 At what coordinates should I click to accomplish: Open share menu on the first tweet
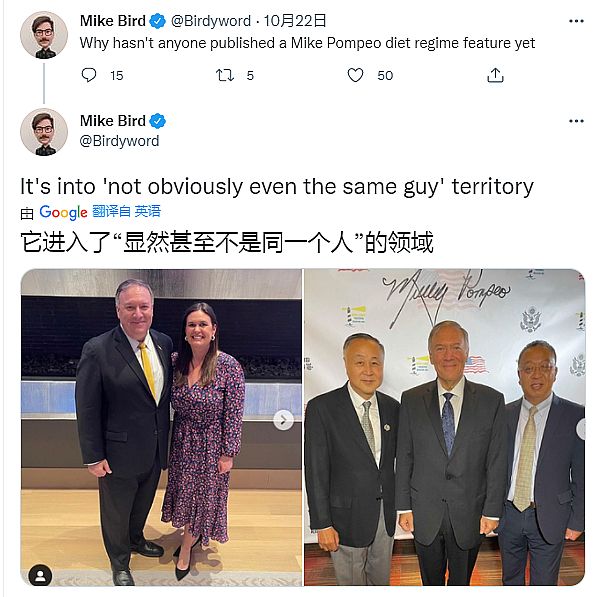(x=495, y=75)
